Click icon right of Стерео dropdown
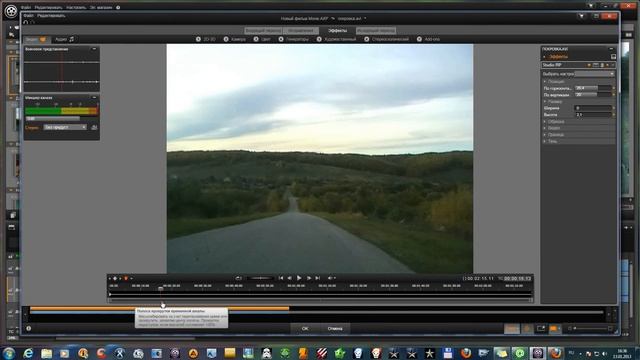This screenshot has height=360, width=640. tap(94, 127)
